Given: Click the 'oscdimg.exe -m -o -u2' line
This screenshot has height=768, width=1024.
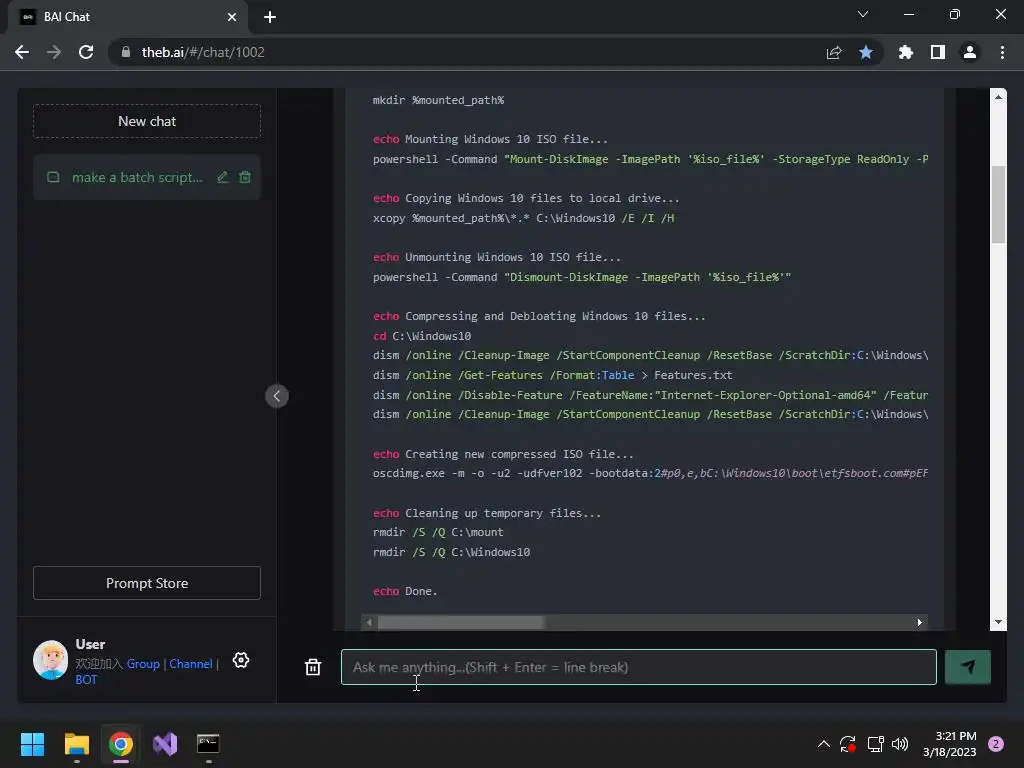Looking at the screenshot, I should pyautogui.click(x=650, y=473).
